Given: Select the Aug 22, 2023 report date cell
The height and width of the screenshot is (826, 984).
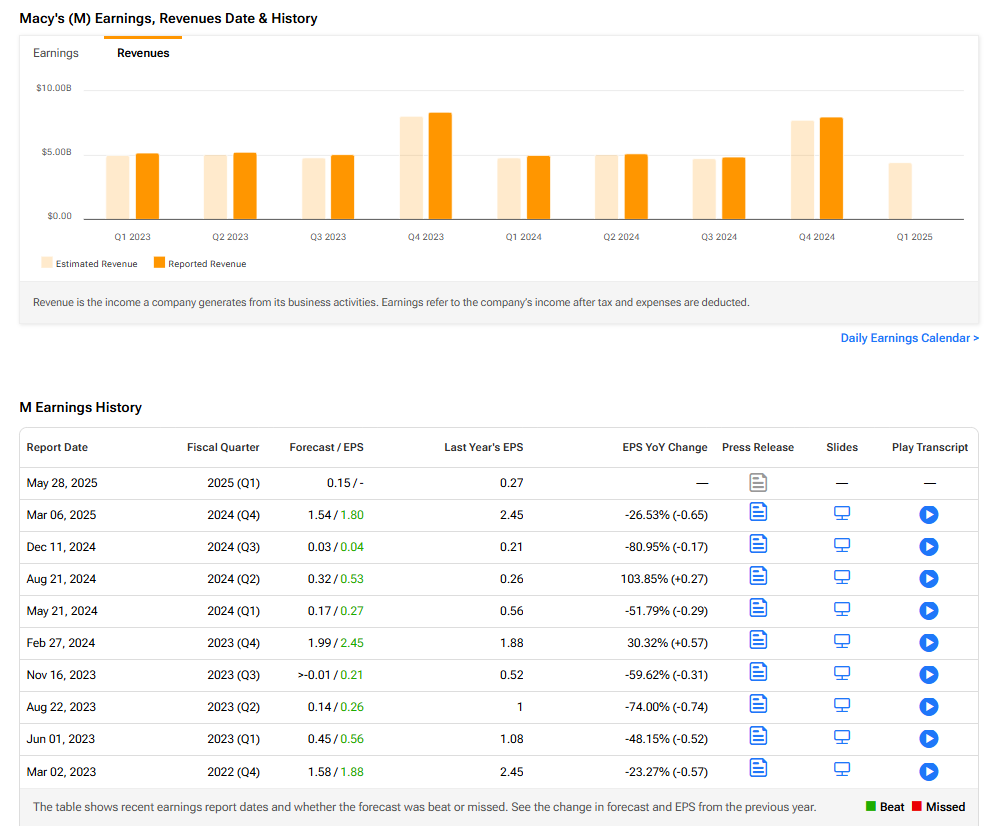Looking at the screenshot, I should click(x=62, y=707).
